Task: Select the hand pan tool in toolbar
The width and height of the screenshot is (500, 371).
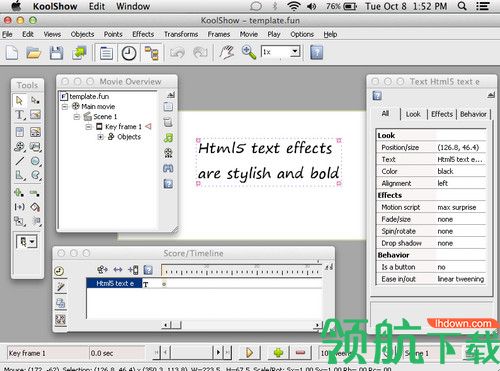Action: [227, 53]
